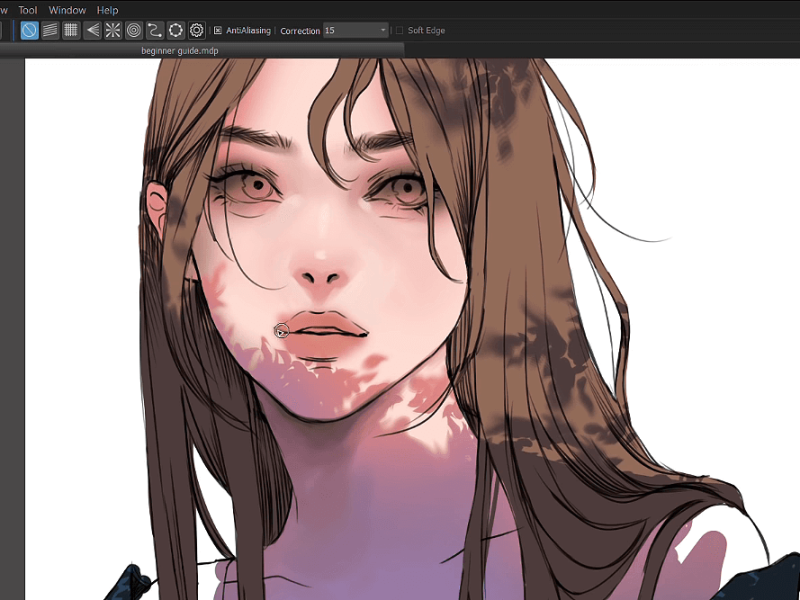Open snap settings via the gear icon
The height and width of the screenshot is (600, 800).
coord(197,30)
